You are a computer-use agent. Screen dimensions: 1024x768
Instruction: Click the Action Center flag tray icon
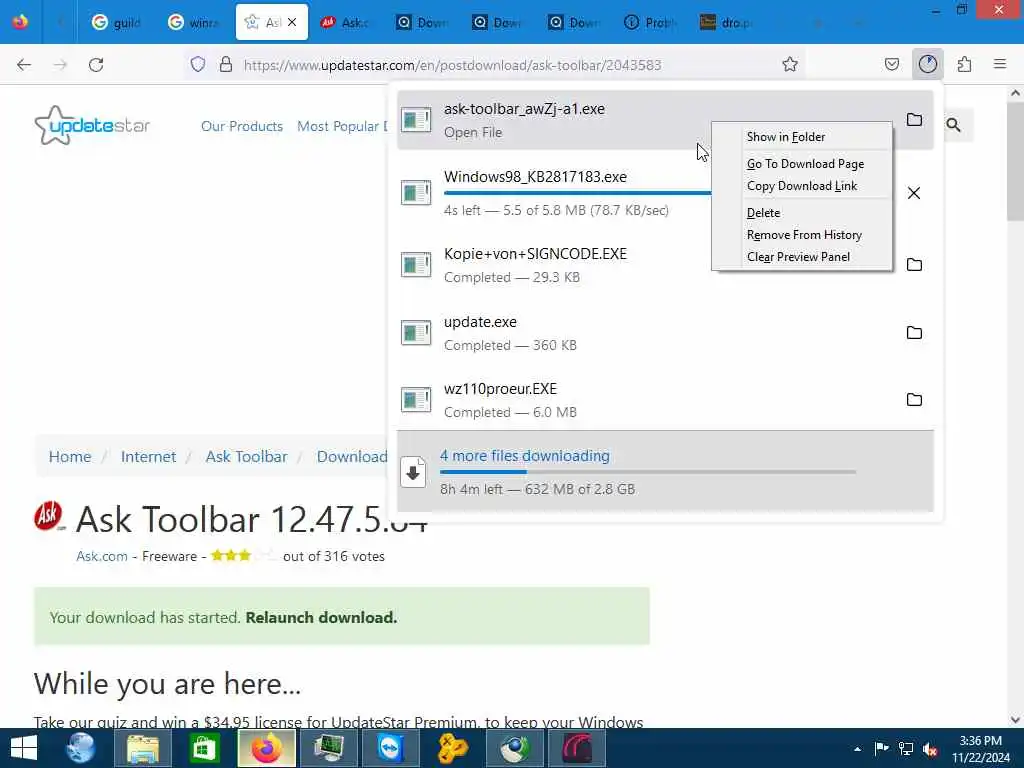882,749
